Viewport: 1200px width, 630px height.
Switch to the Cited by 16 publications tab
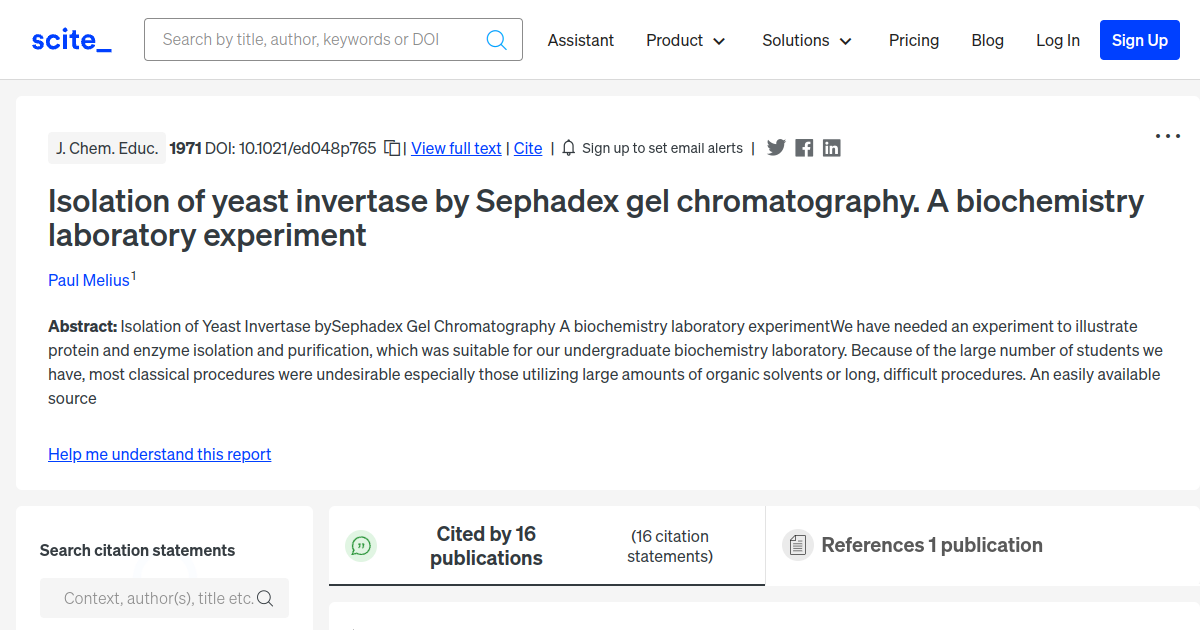(x=486, y=545)
